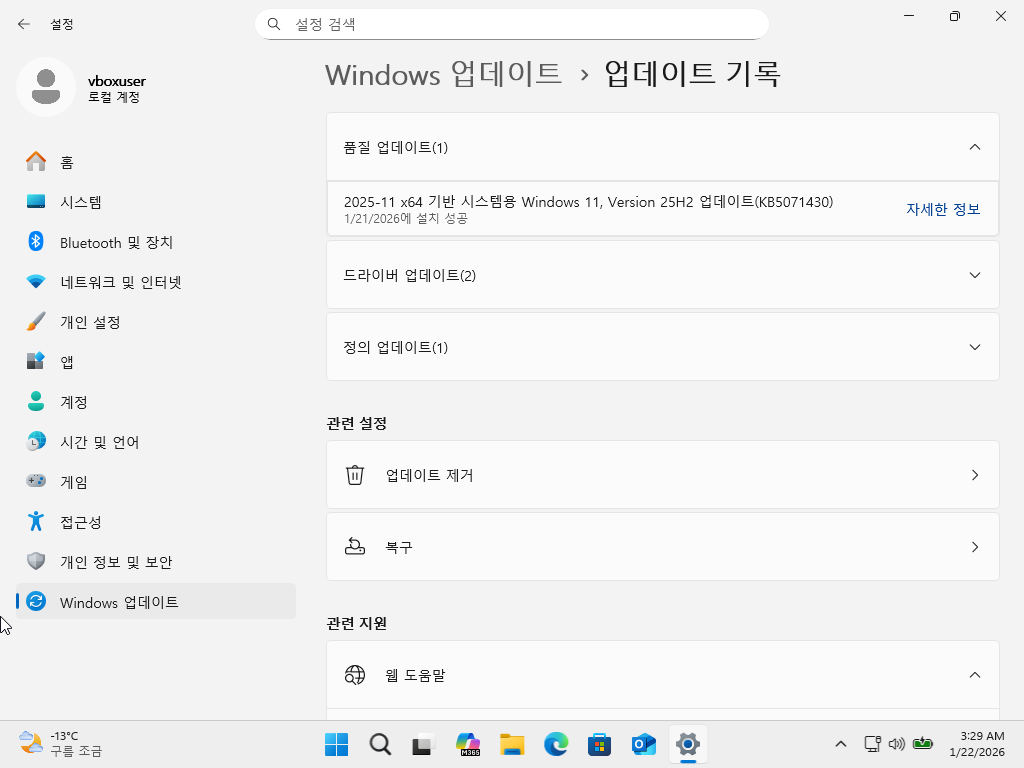1024x768 pixels.
Task: Expand 정의 업데이트(1) section
Action: tap(663, 347)
